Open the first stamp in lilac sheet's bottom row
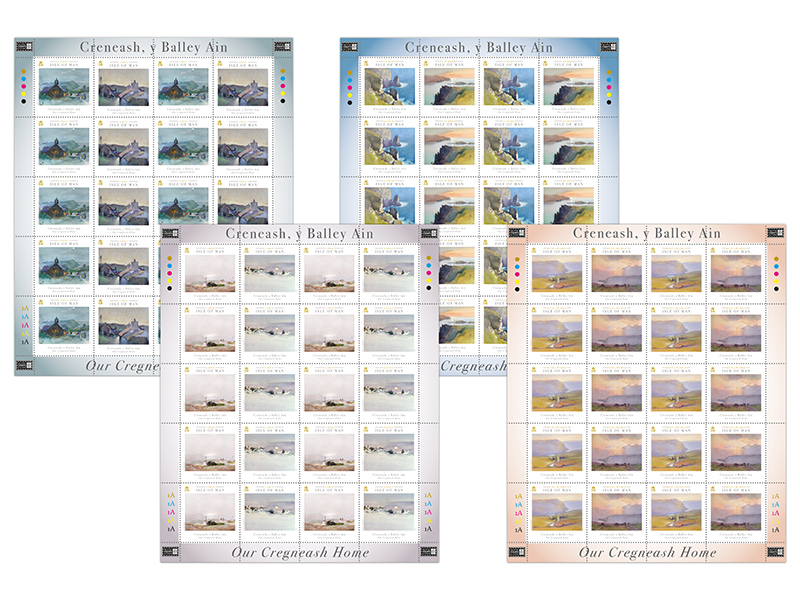Screen dimensions: 800x600 point(210,512)
